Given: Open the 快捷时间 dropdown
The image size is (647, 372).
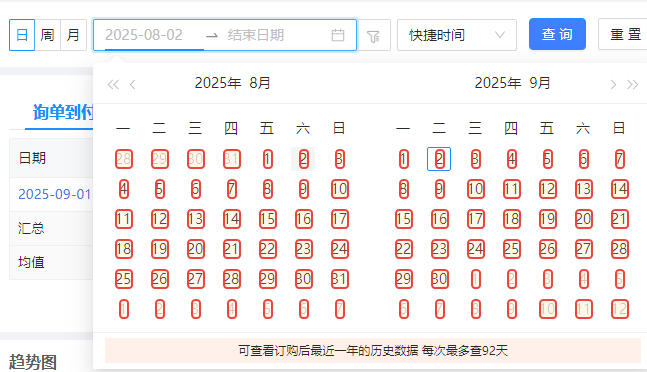Looking at the screenshot, I should [457, 35].
